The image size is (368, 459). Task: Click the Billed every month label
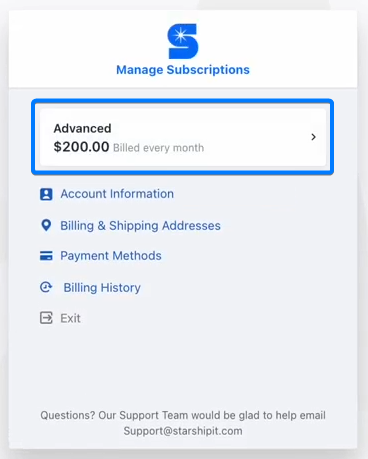point(159,148)
